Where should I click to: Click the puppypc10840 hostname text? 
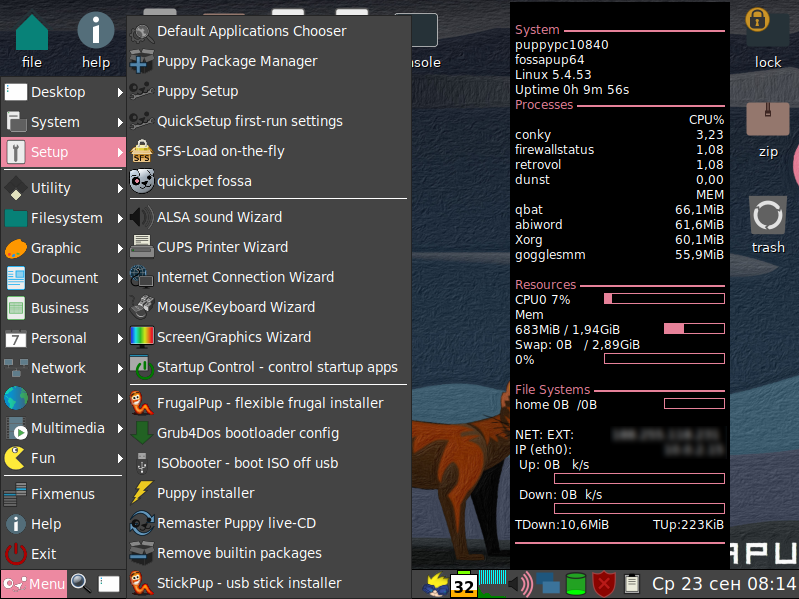562,45
